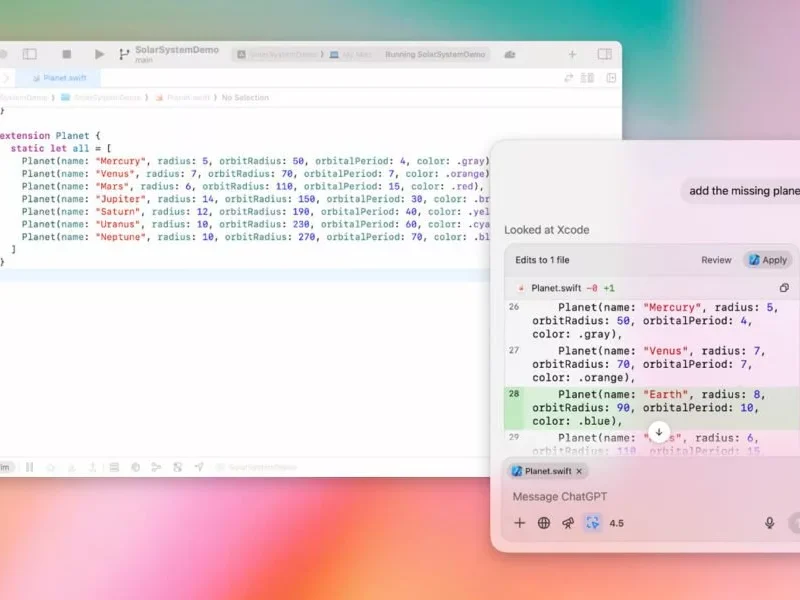Start voice dictation with microphone icon
The height and width of the screenshot is (600, 800).
[x=769, y=523]
